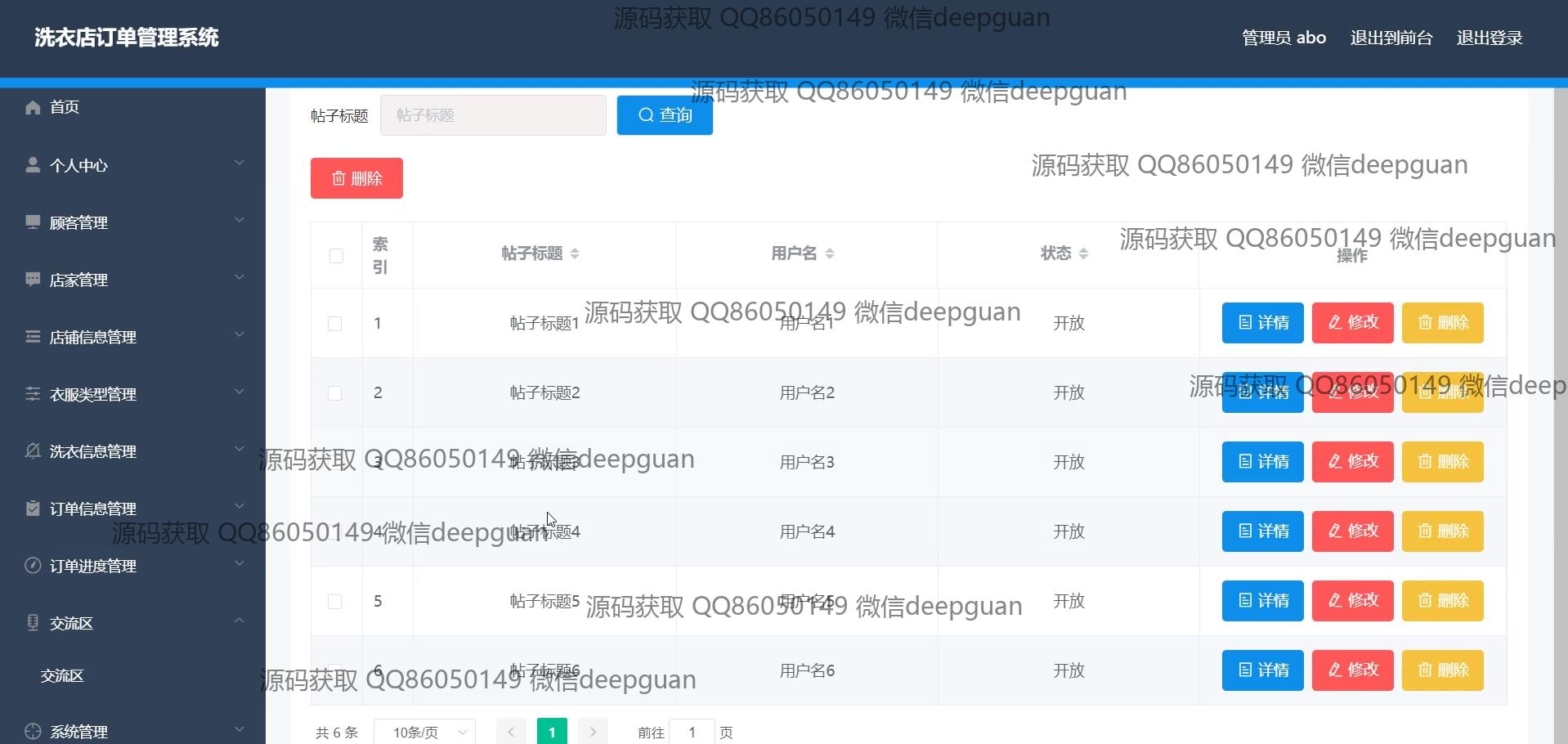Click 修改 for row 帖子标题6
1568x744 pixels.
[1353, 670]
